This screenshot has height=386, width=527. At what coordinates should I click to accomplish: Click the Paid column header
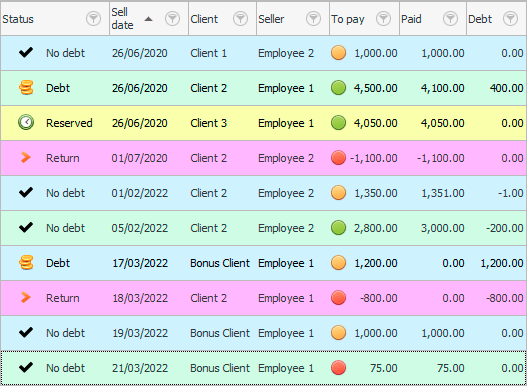click(433, 19)
